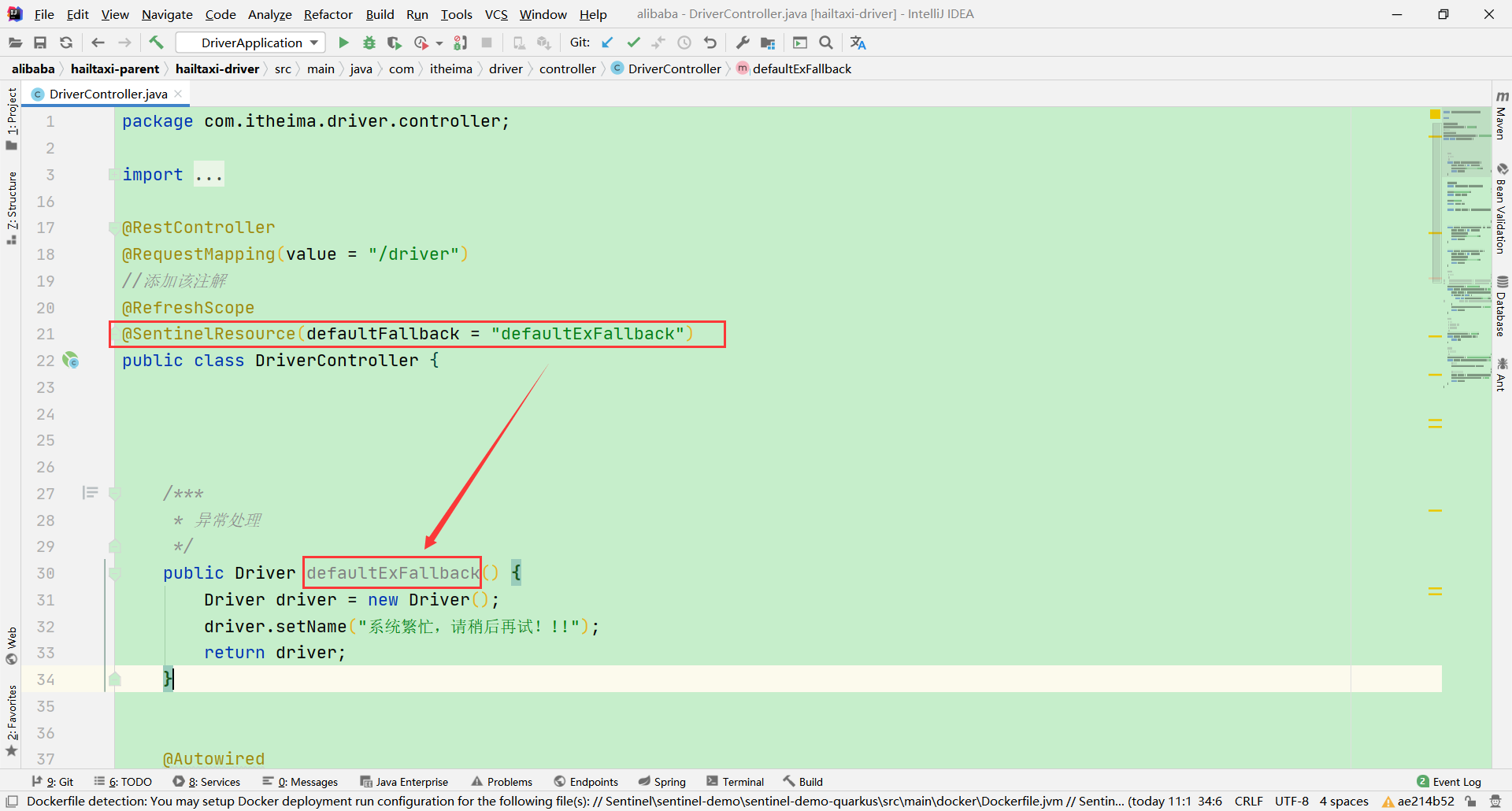Click the DriverController breadcrumb
Screen dimensions: 1512x811
coord(666,69)
